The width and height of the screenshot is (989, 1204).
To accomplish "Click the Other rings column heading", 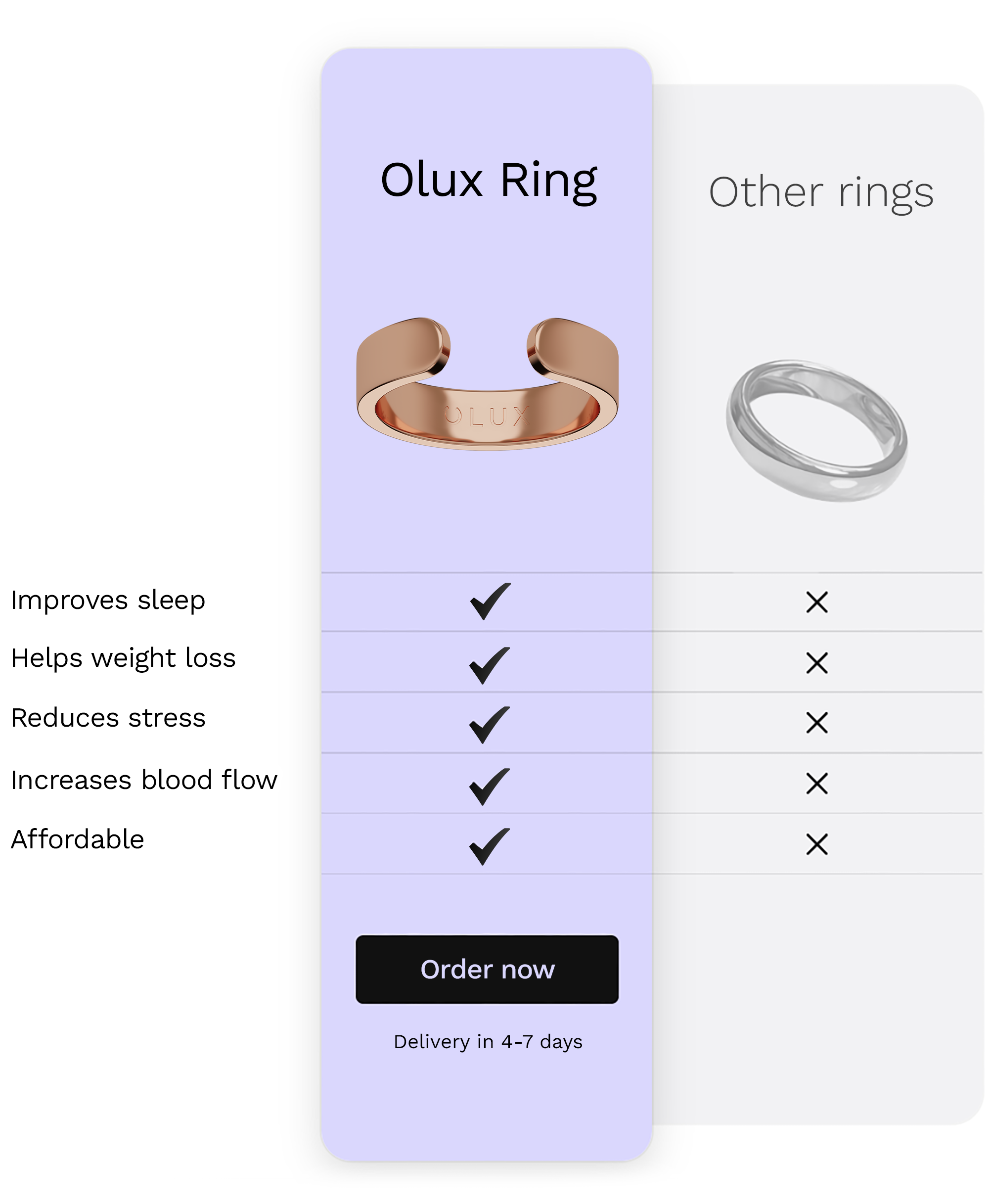I will pos(821,192).
